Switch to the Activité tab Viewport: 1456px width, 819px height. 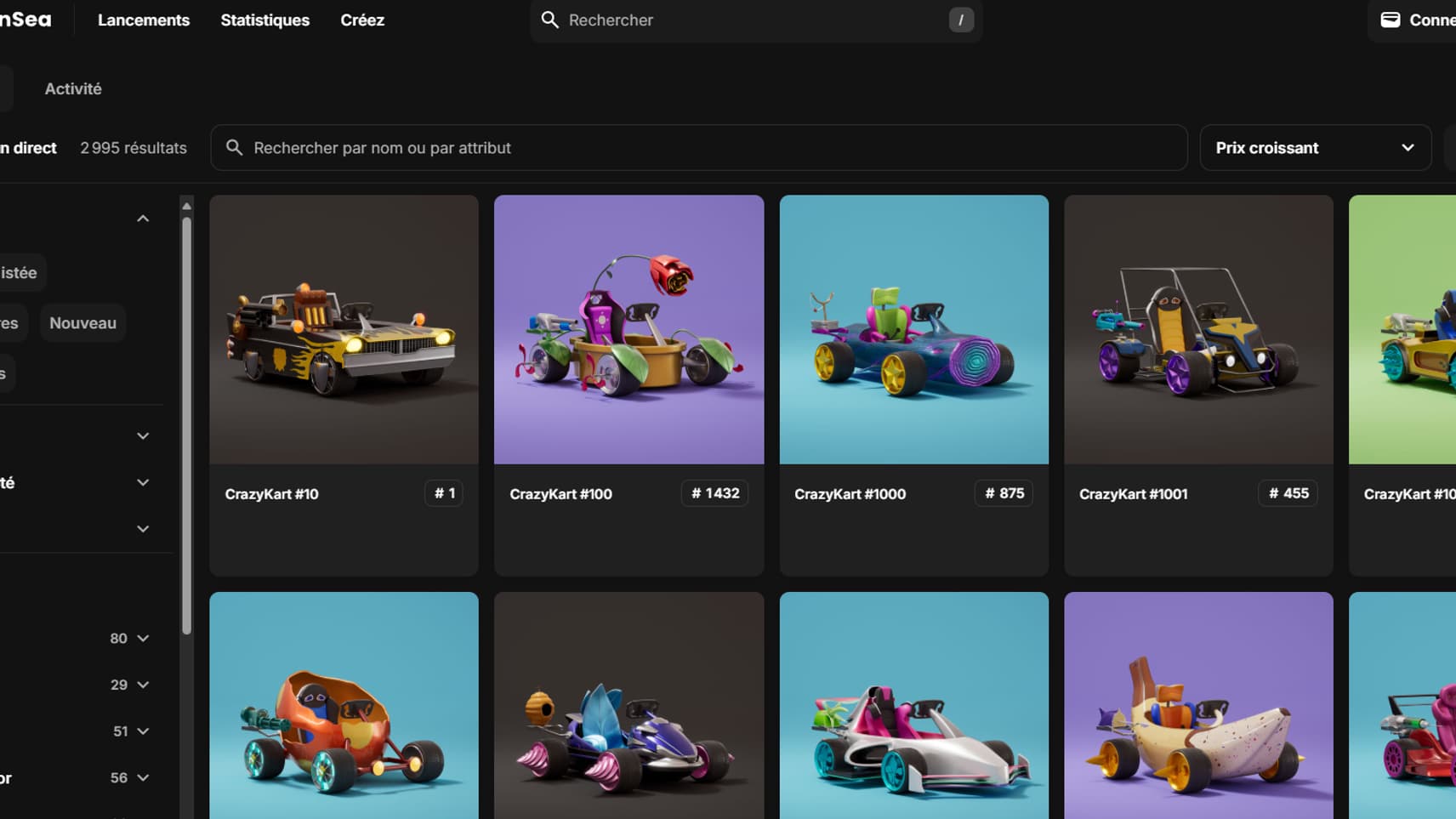(x=73, y=88)
